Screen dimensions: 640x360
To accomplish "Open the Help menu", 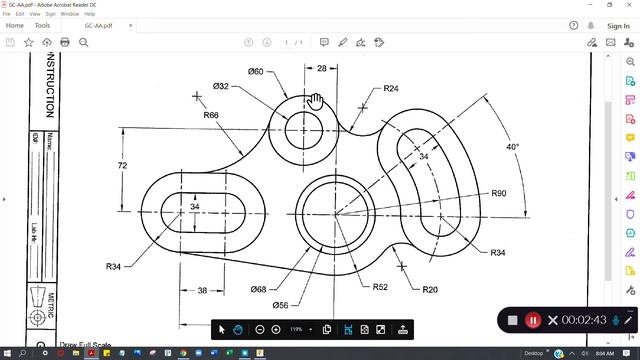I will click(x=89, y=14).
